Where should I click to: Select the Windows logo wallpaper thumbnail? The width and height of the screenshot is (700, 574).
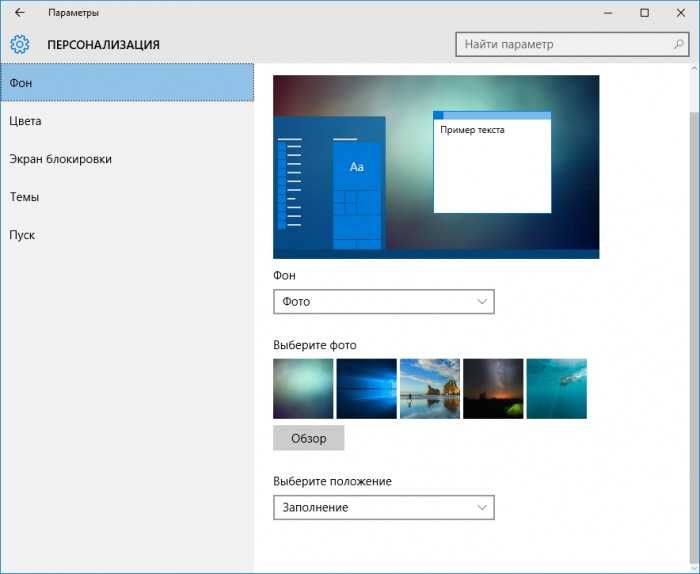[x=367, y=389]
